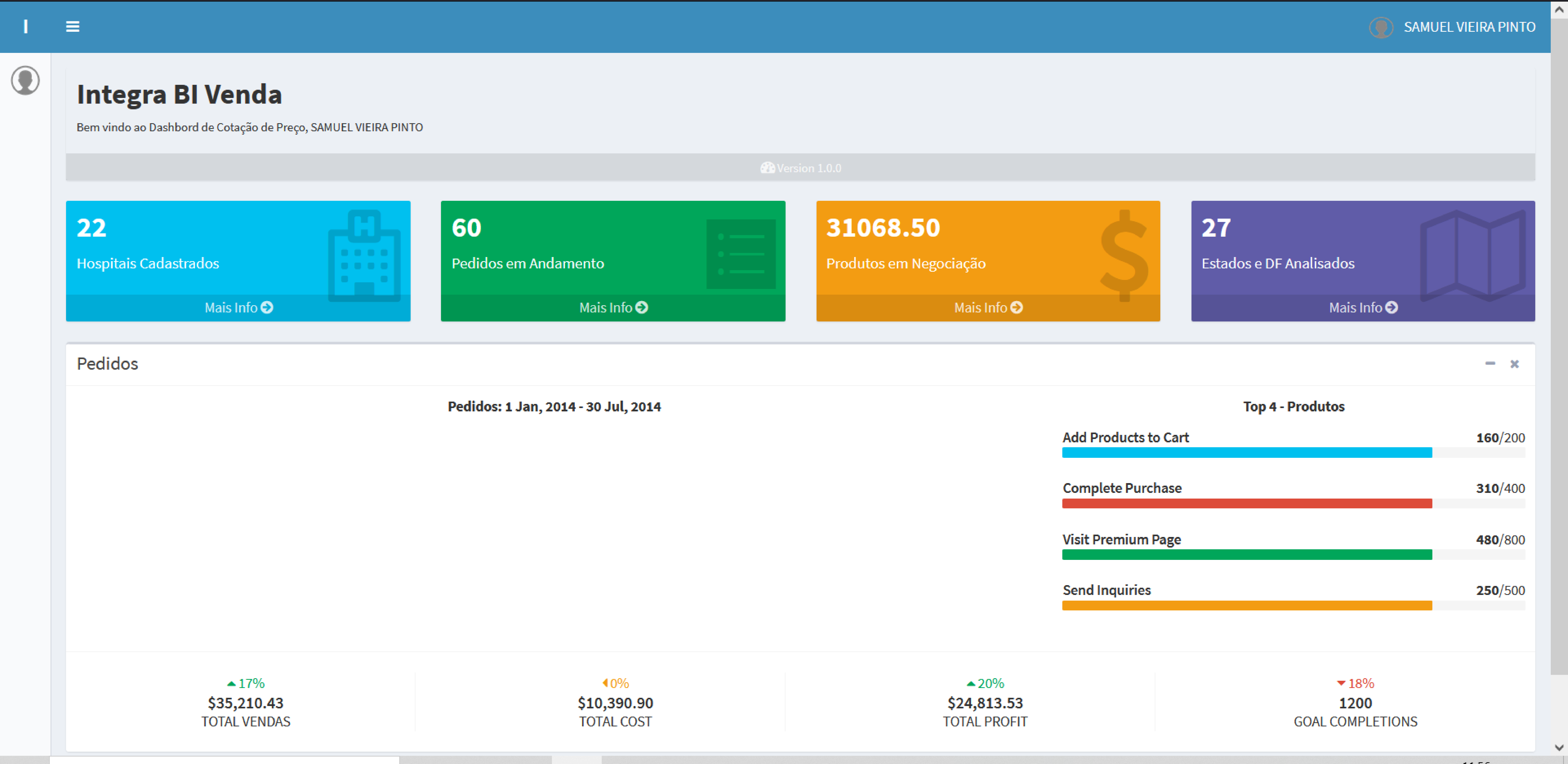
Task: Collapse the Pedidos panel with minus icon
Action: [x=1490, y=364]
